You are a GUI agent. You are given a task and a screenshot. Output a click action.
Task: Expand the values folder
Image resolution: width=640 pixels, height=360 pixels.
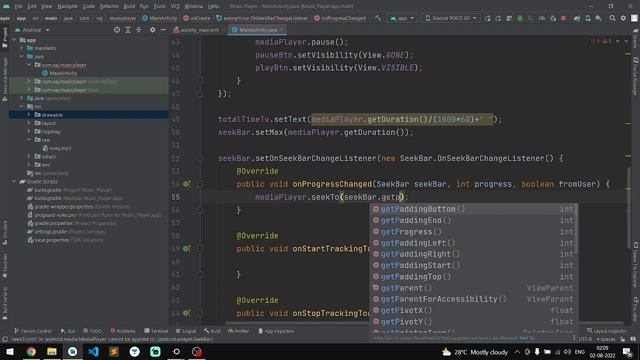[x=29, y=156]
